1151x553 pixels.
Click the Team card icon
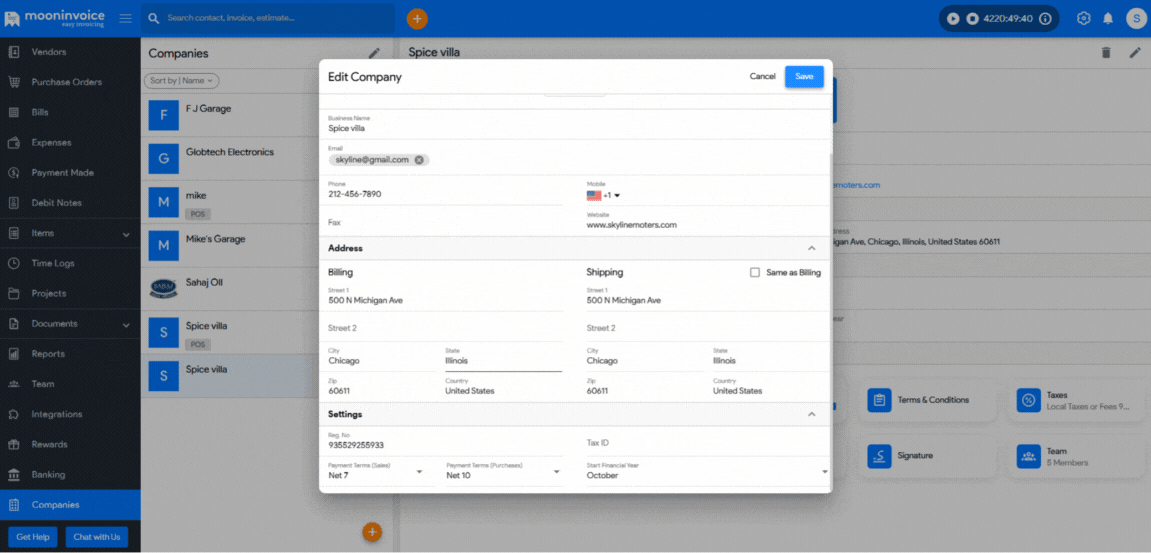click(x=1028, y=456)
